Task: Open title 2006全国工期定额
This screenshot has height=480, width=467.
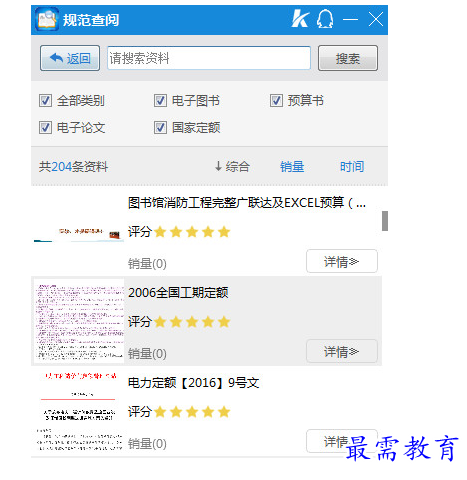Action: point(178,293)
